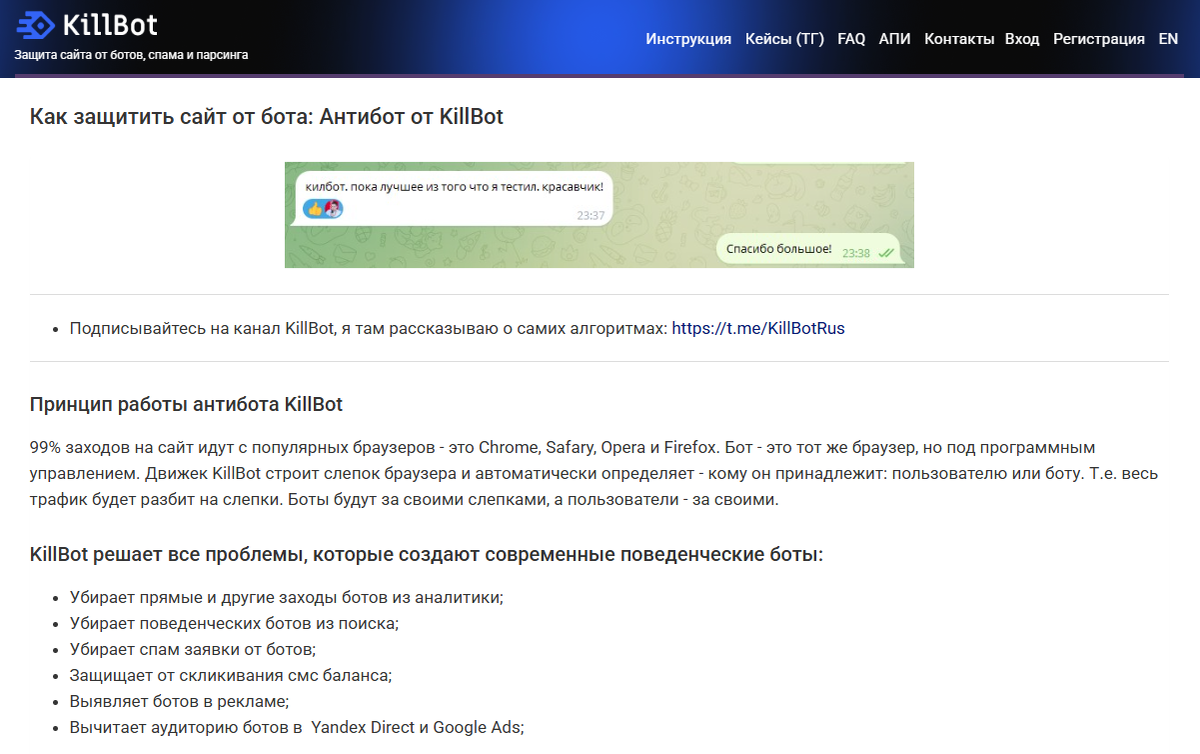
Task: Click 'Защищает от скликивания смс баланса'
Action: click(231, 675)
